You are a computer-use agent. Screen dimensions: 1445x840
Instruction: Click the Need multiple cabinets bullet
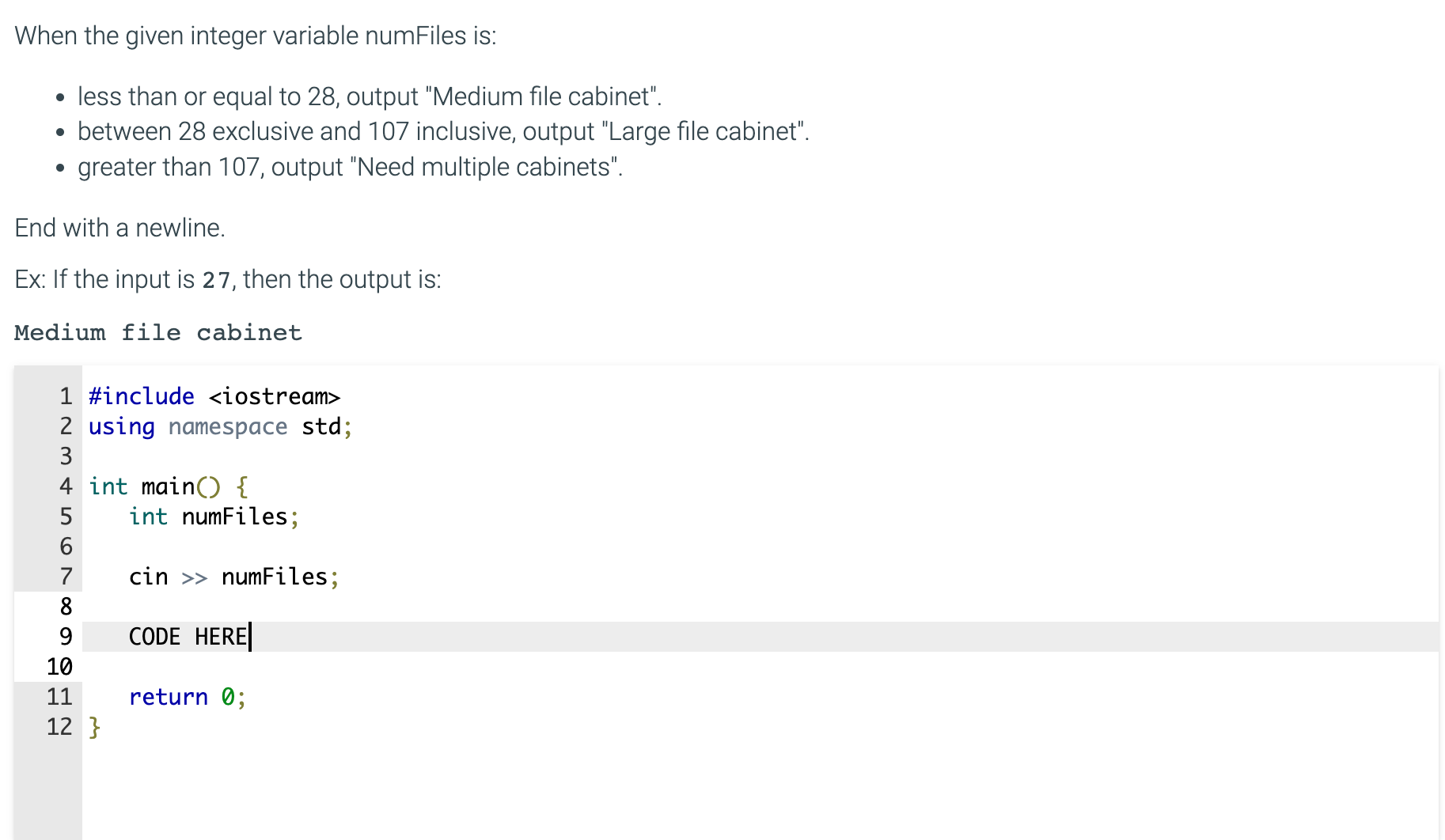click(350, 167)
